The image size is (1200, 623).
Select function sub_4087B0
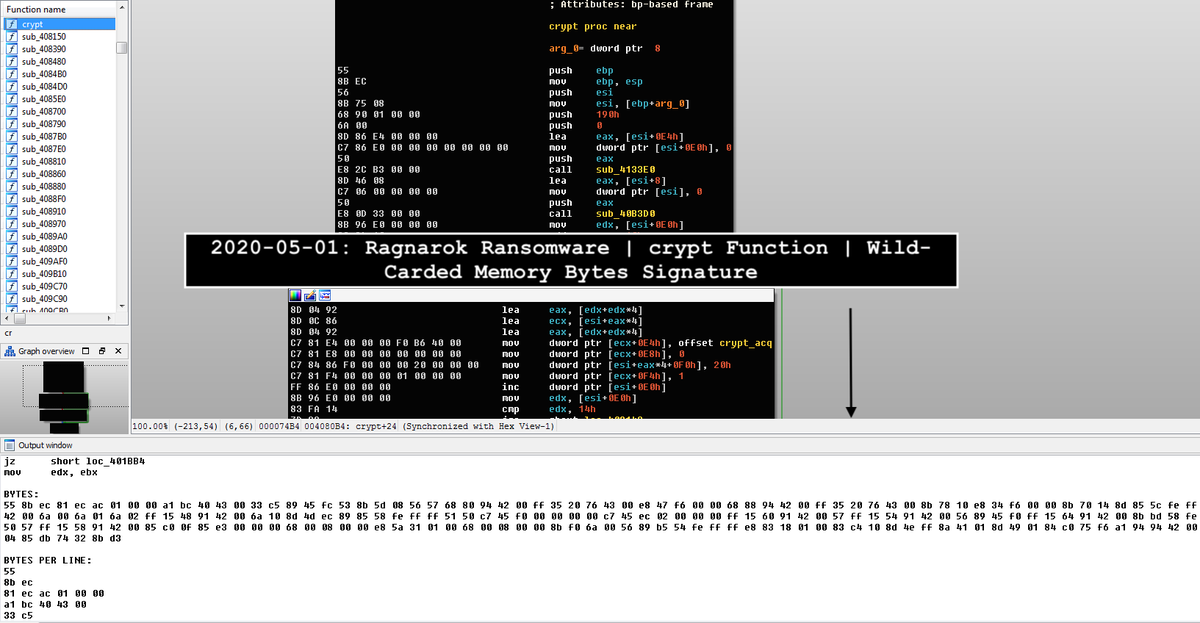(60, 136)
